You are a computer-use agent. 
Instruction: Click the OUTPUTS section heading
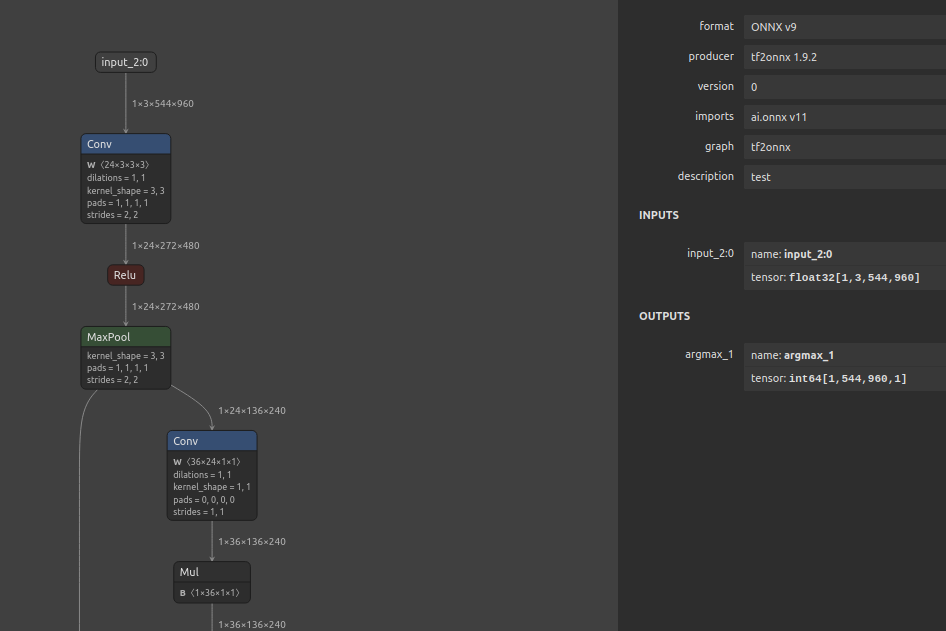tap(665, 316)
